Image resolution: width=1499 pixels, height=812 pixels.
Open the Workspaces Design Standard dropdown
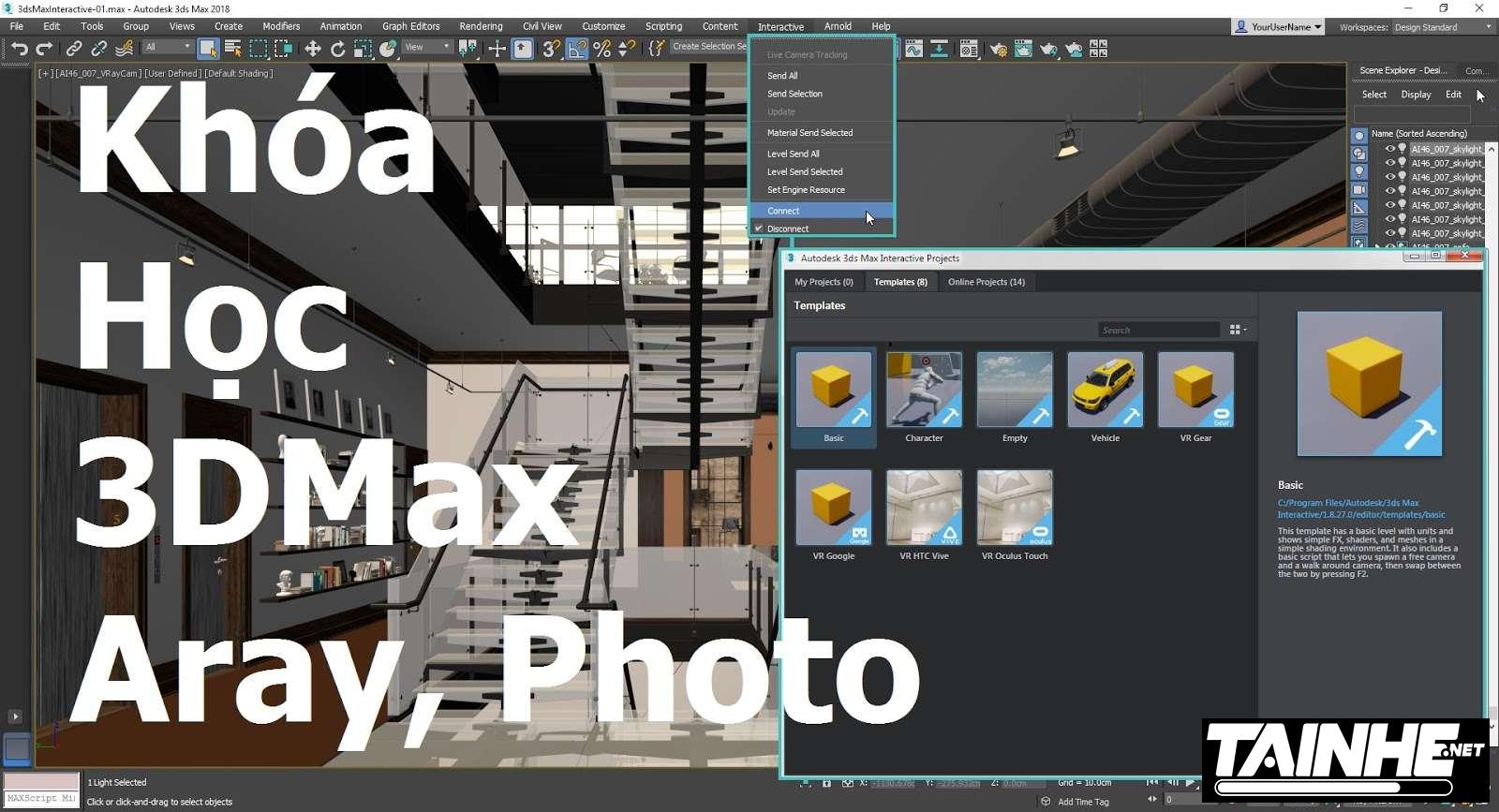pyautogui.click(x=1443, y=27)
